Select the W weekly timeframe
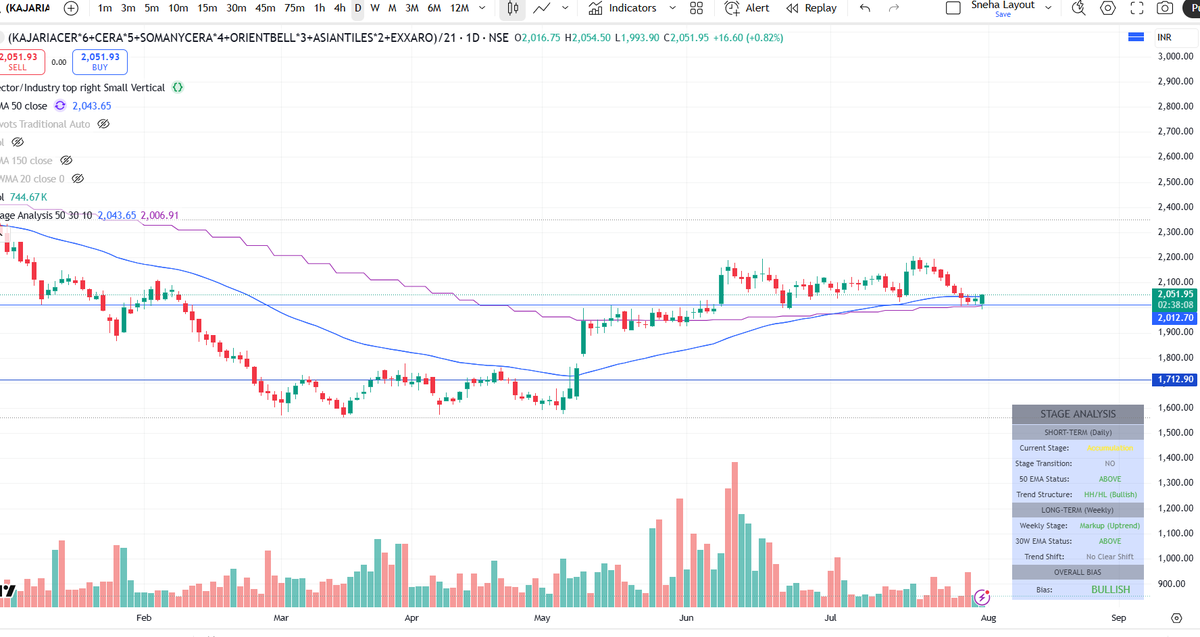 (x=375, y=8)
